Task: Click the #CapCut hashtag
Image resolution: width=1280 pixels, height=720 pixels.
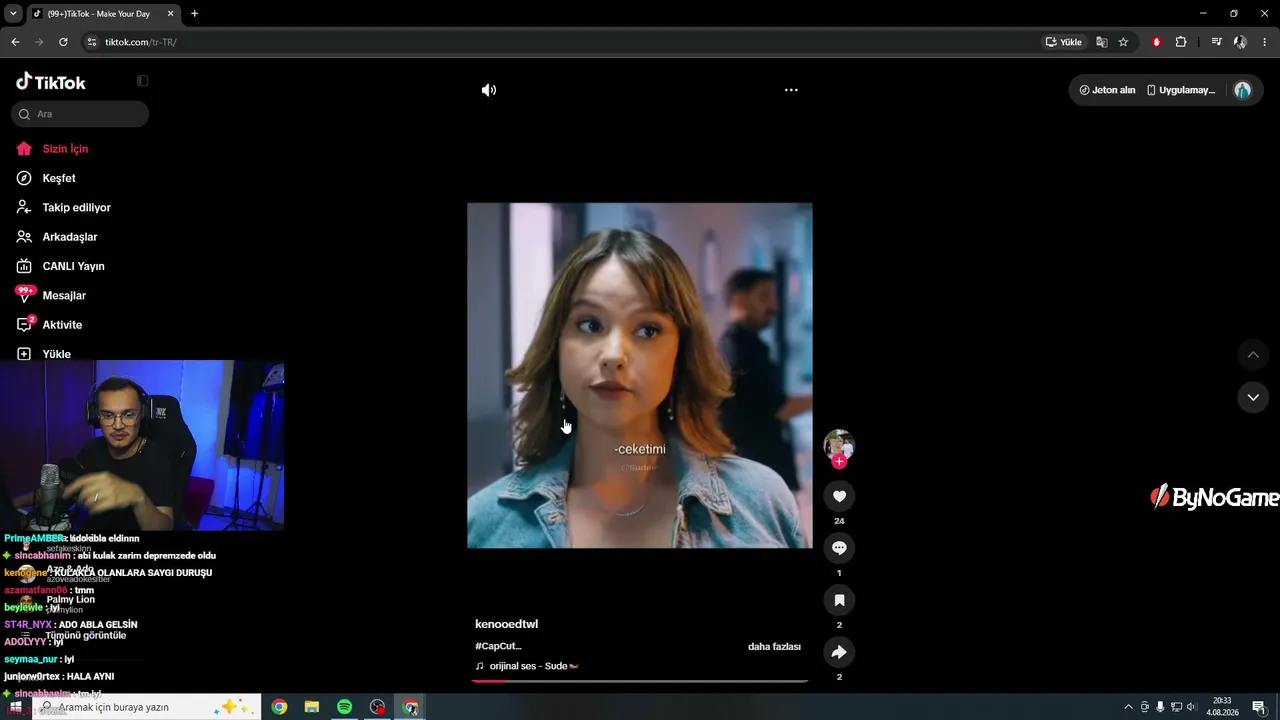Action: click(498, 647)
